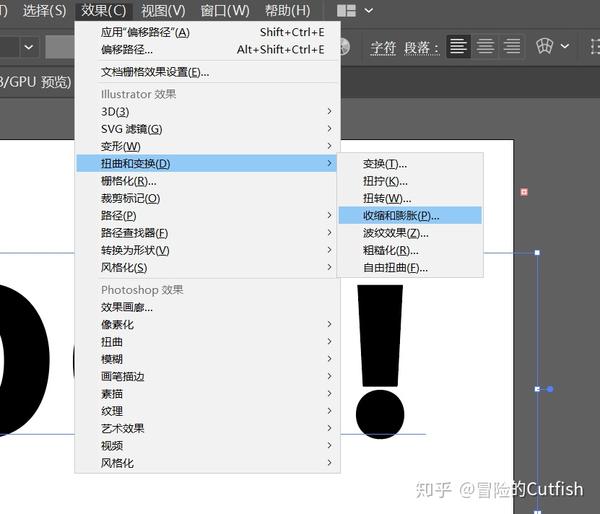Image resolution: width=600 pixels, height=514 pixels.
Task: Expand the SVG 滤镜(G) submenu
Action: 208,129
